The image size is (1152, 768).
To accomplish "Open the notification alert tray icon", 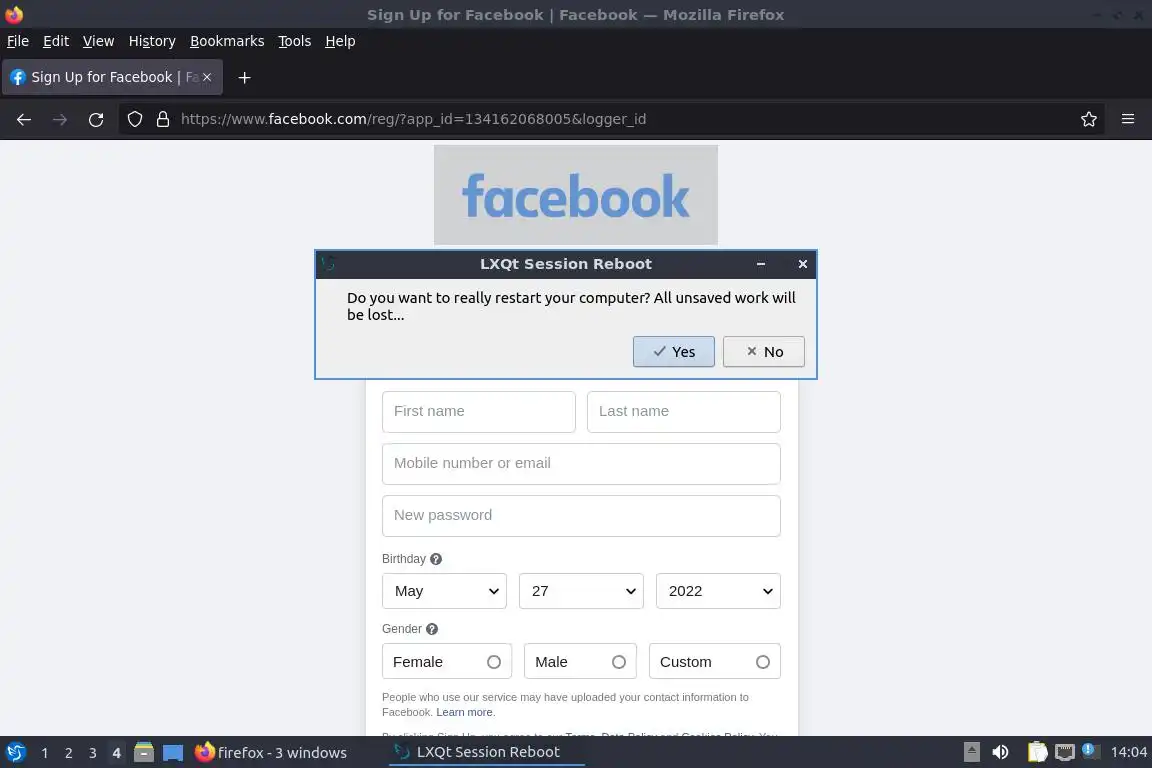I will pos(1091,751).
